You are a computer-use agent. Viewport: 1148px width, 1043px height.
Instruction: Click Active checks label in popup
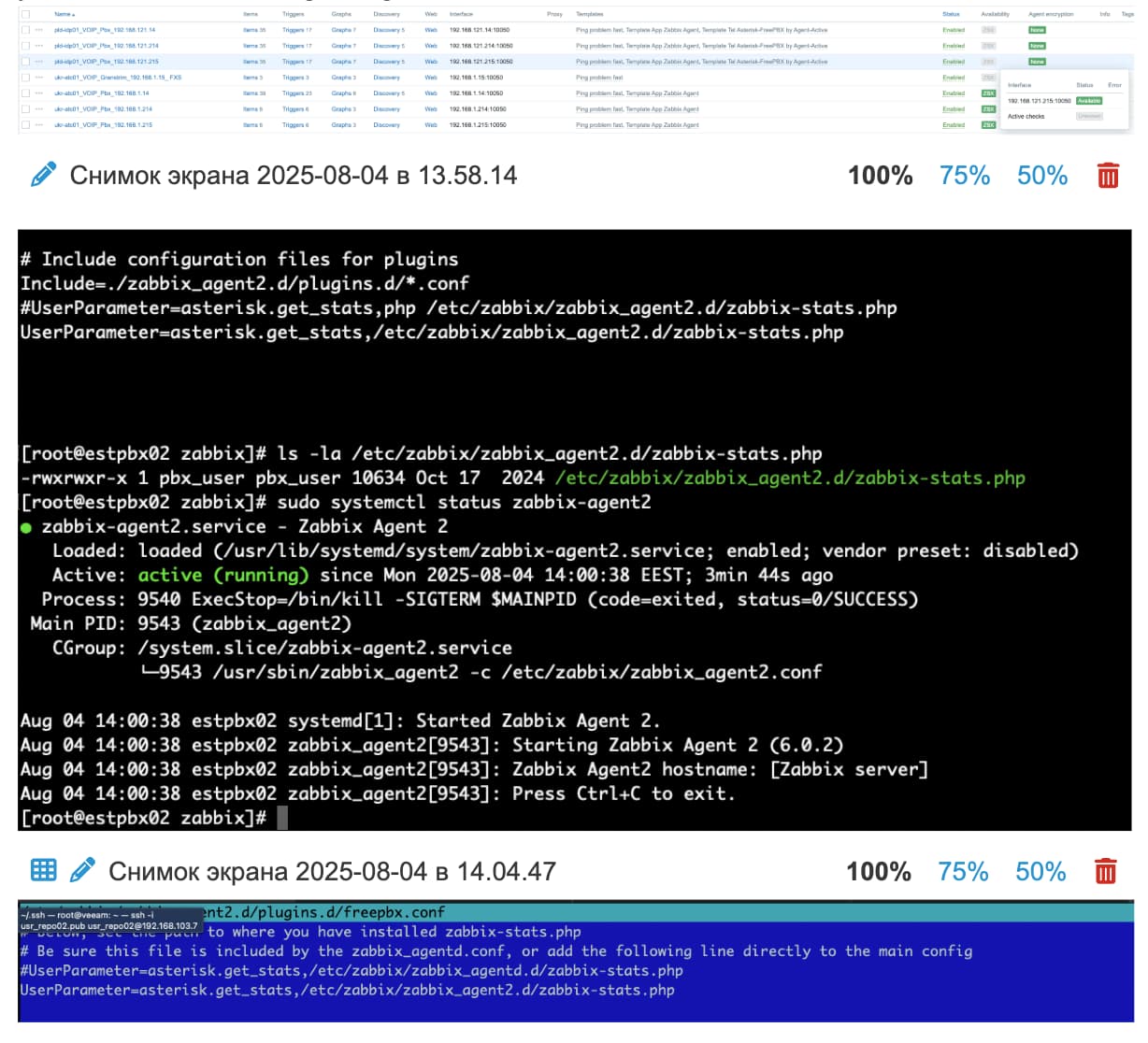(1026, 117)
